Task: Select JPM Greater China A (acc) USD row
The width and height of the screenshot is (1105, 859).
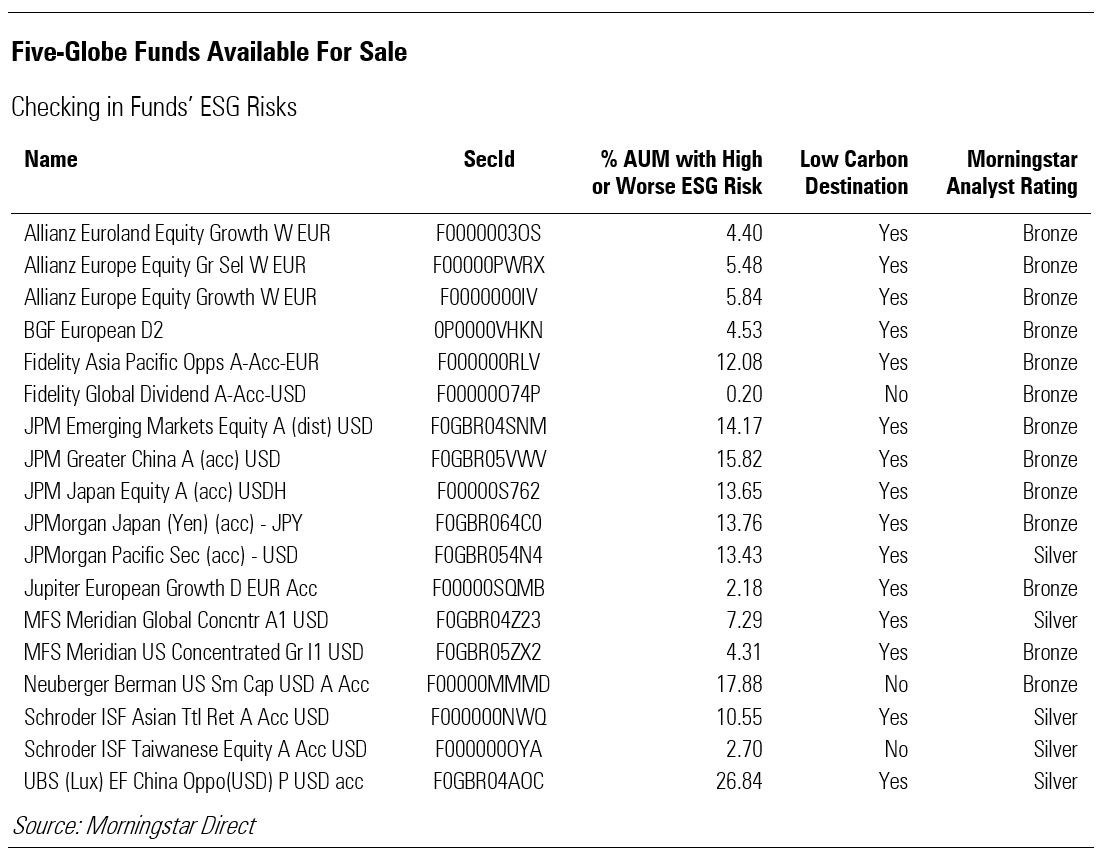Action: point(152,459)
